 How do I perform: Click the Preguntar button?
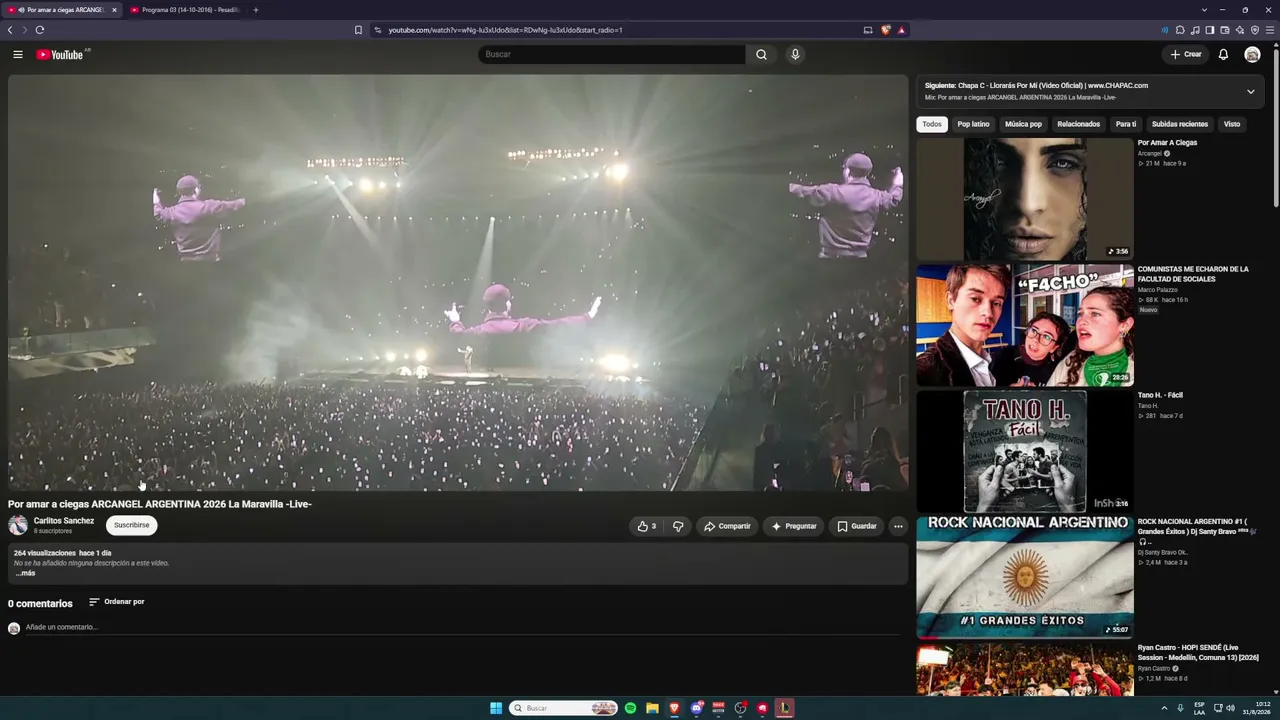(x=793, y=526)
